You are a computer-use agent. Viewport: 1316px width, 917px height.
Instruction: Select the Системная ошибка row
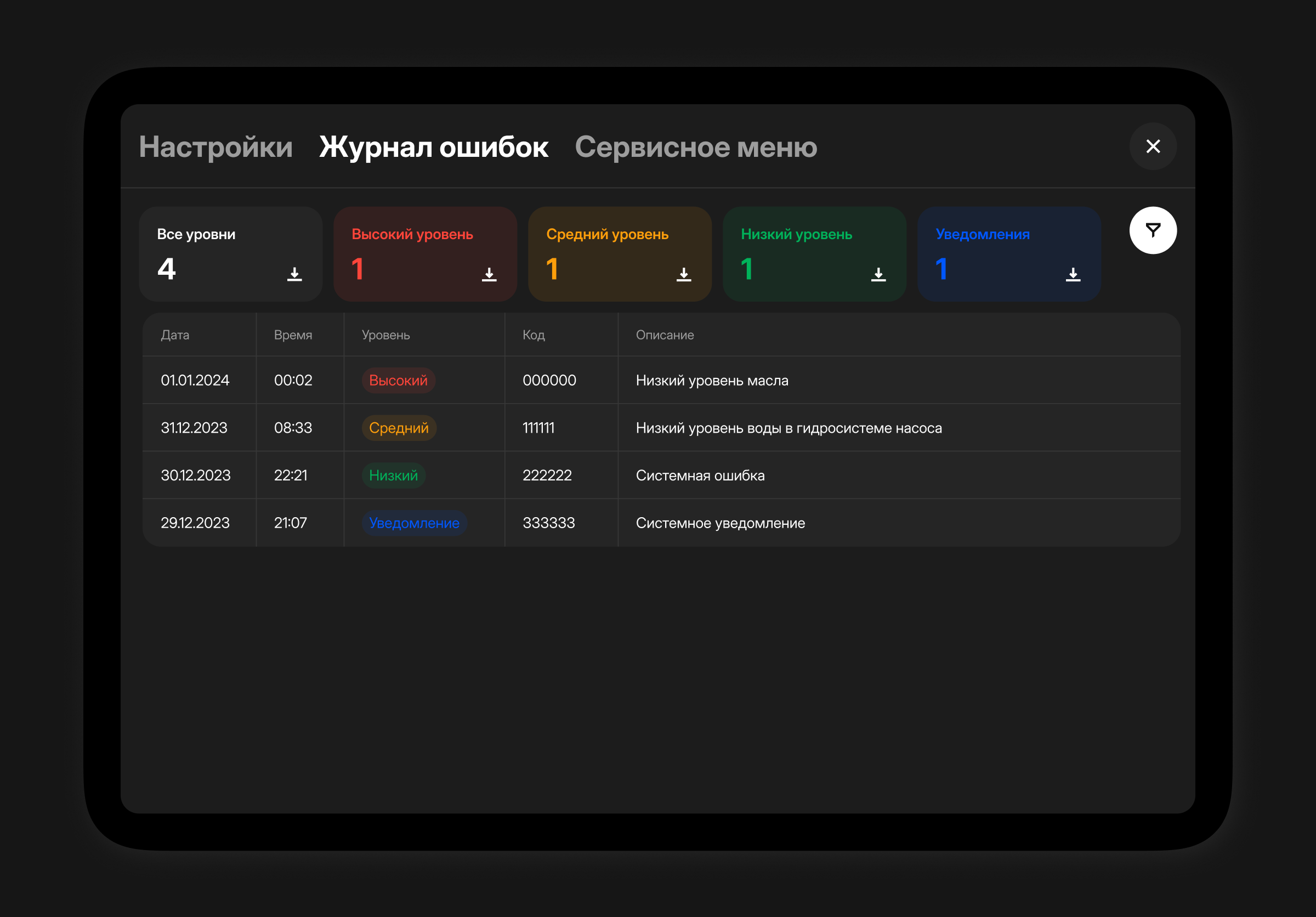[x=700, y=476]
